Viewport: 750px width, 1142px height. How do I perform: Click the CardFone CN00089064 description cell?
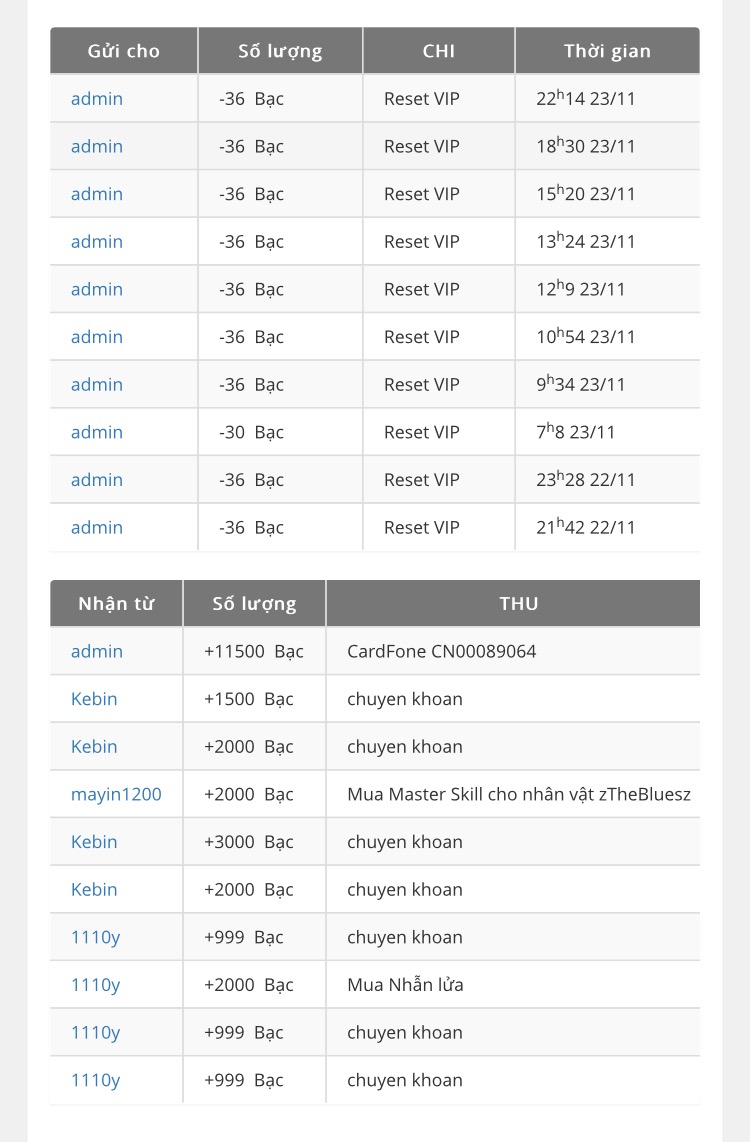pyautogui.click(x=513, y=651)
